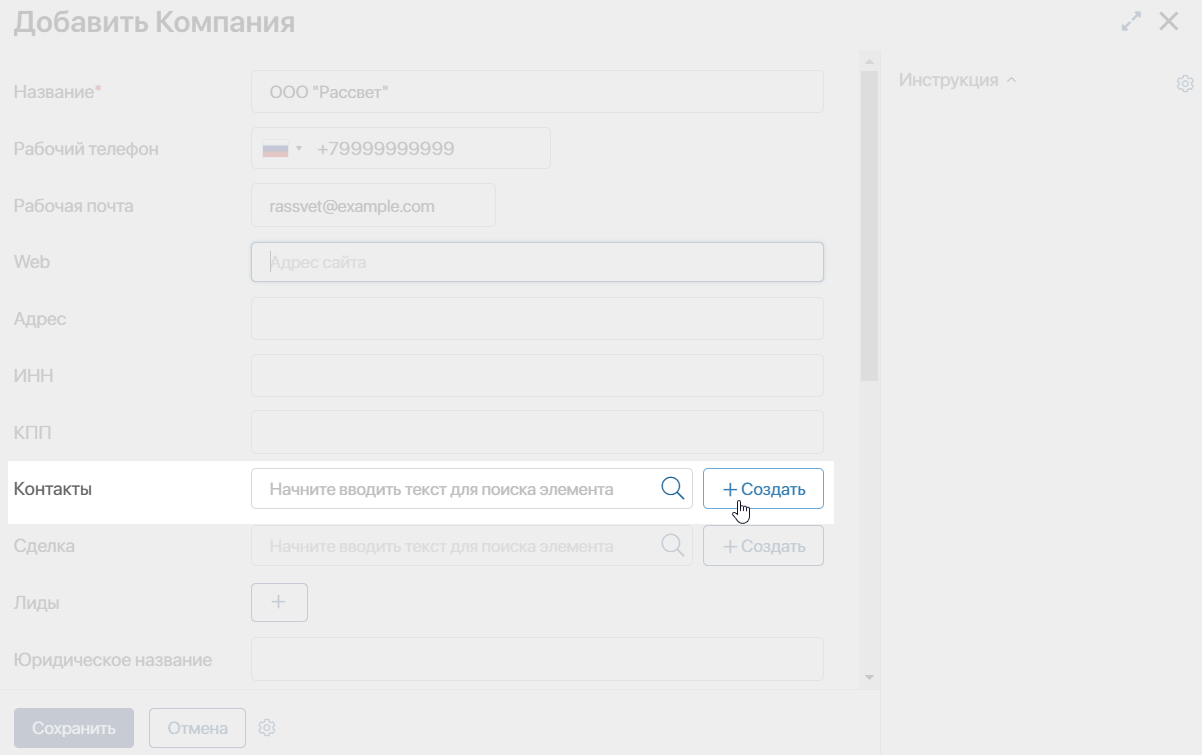Click the expand form to fullscreen icon
1202x755 pixels.
pyautogui.click(x=1131, y=22)
